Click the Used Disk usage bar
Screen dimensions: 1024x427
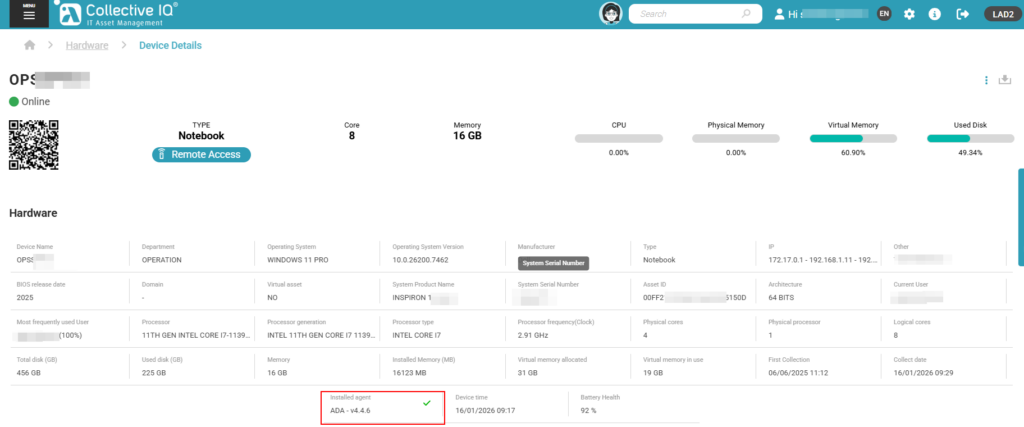[x=969, y=139]
